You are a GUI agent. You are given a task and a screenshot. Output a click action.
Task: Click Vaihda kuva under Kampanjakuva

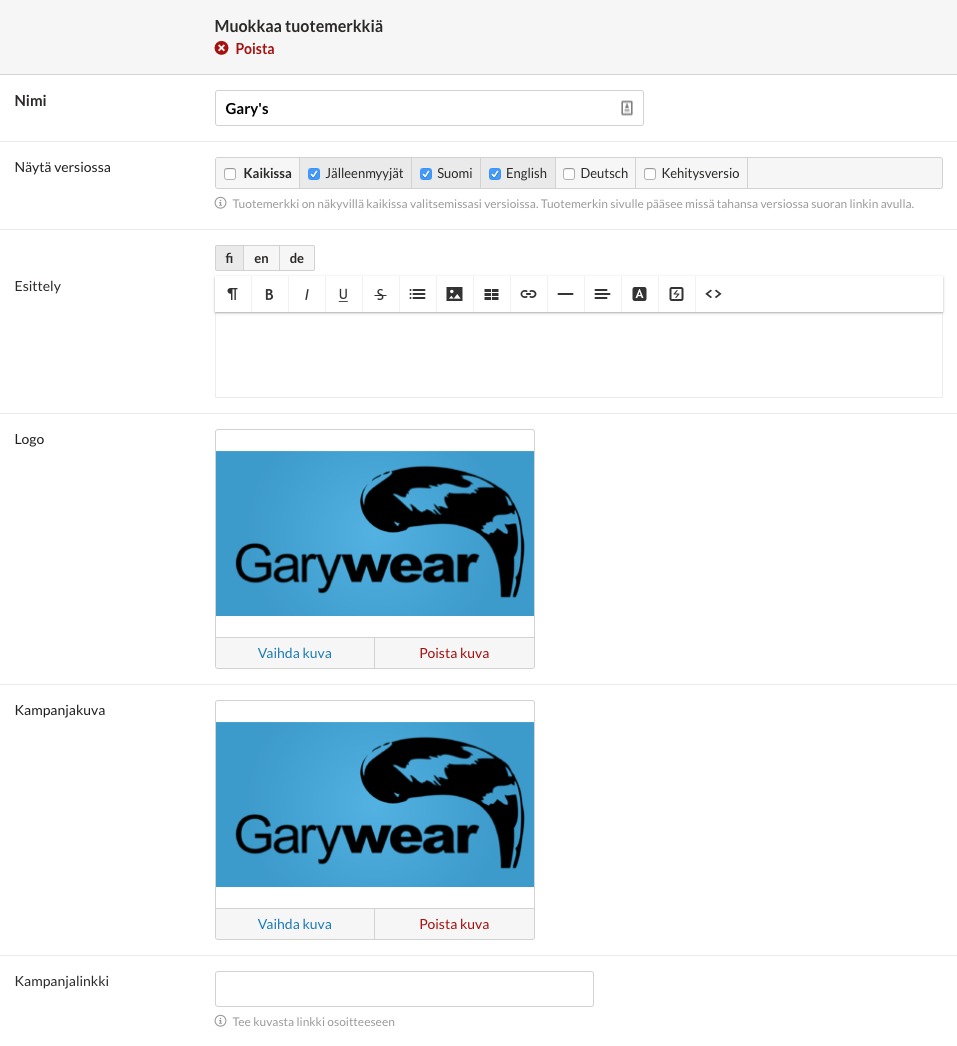[295, 924]
